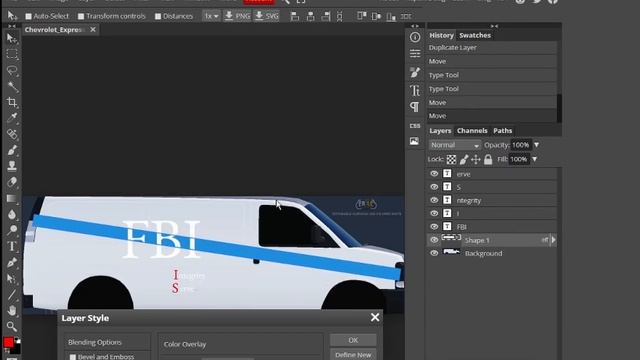Select the Shape 1 layer thumbnail
The height and width of the screenshot is (360, 640).
click(451, 239)
